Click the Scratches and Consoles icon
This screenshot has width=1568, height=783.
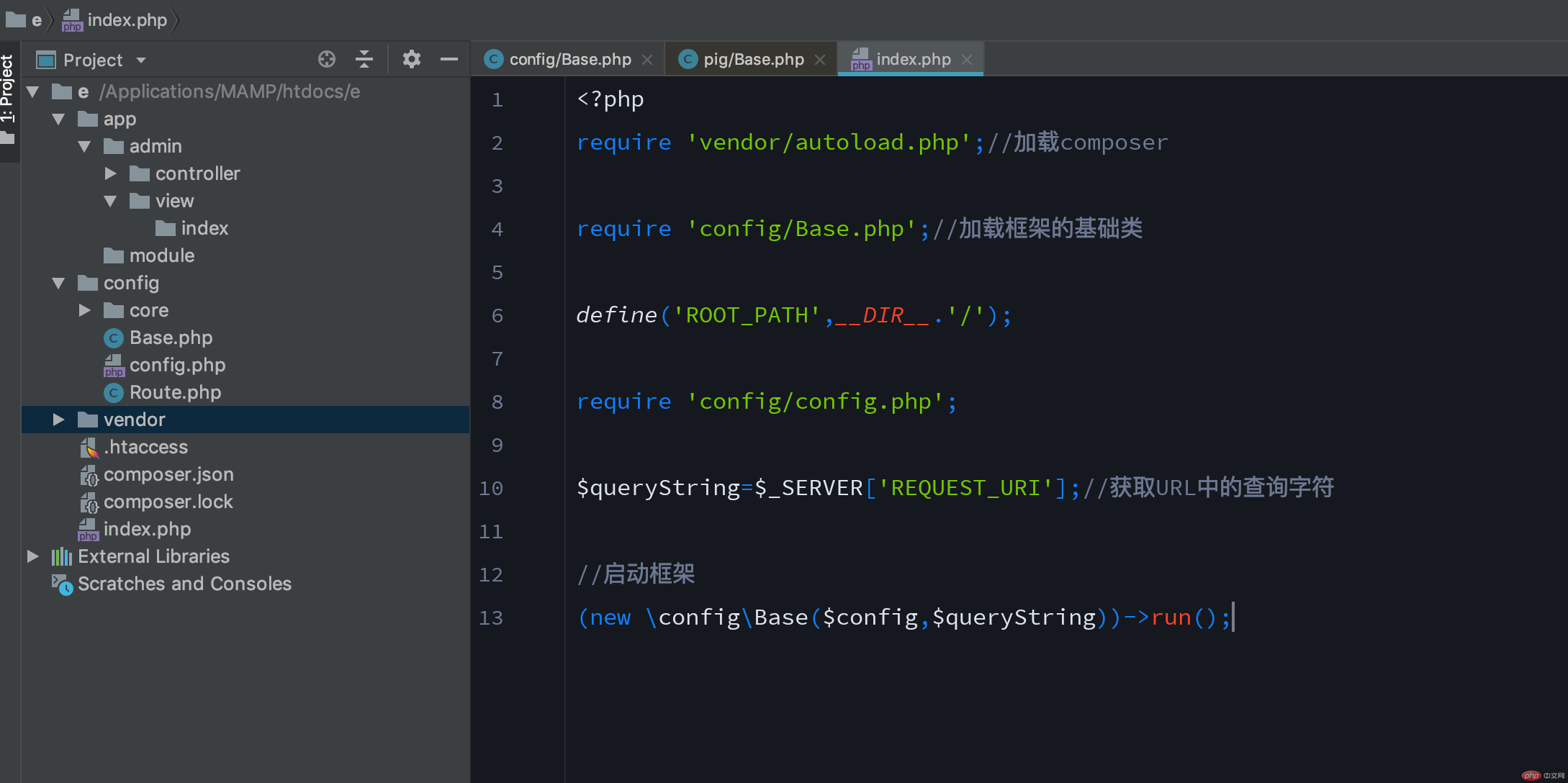(x=62, y=584)
